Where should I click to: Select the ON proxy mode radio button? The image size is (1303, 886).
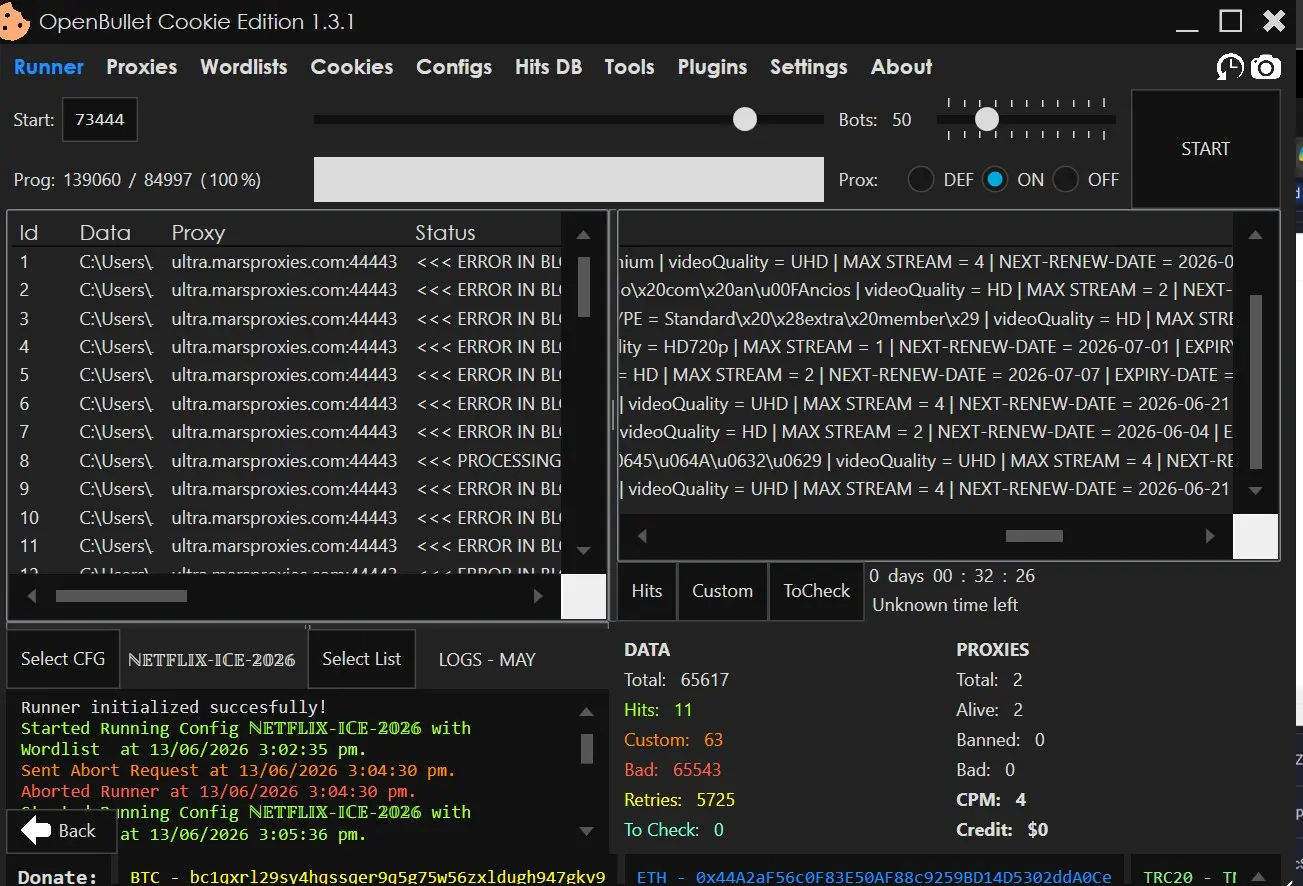tap(994, 180)
